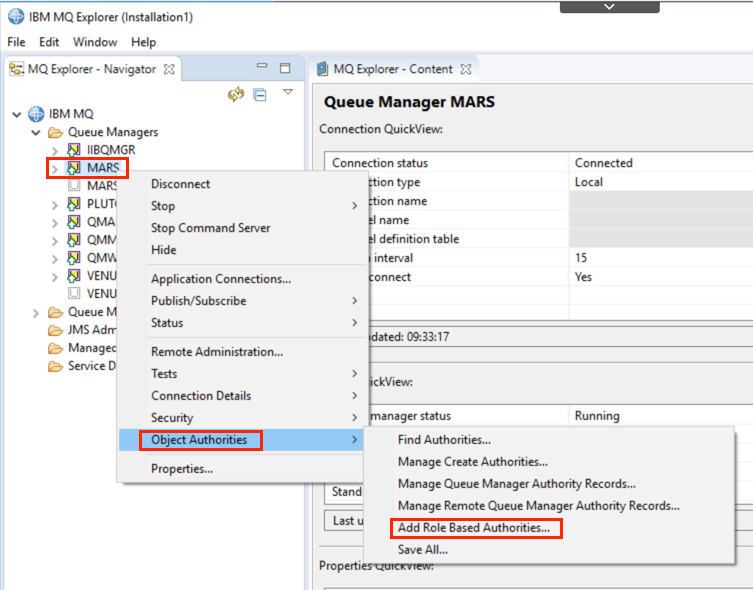Click the Content tab's document icon
Screen dimensions: 753x590
(x=322, y=69)
